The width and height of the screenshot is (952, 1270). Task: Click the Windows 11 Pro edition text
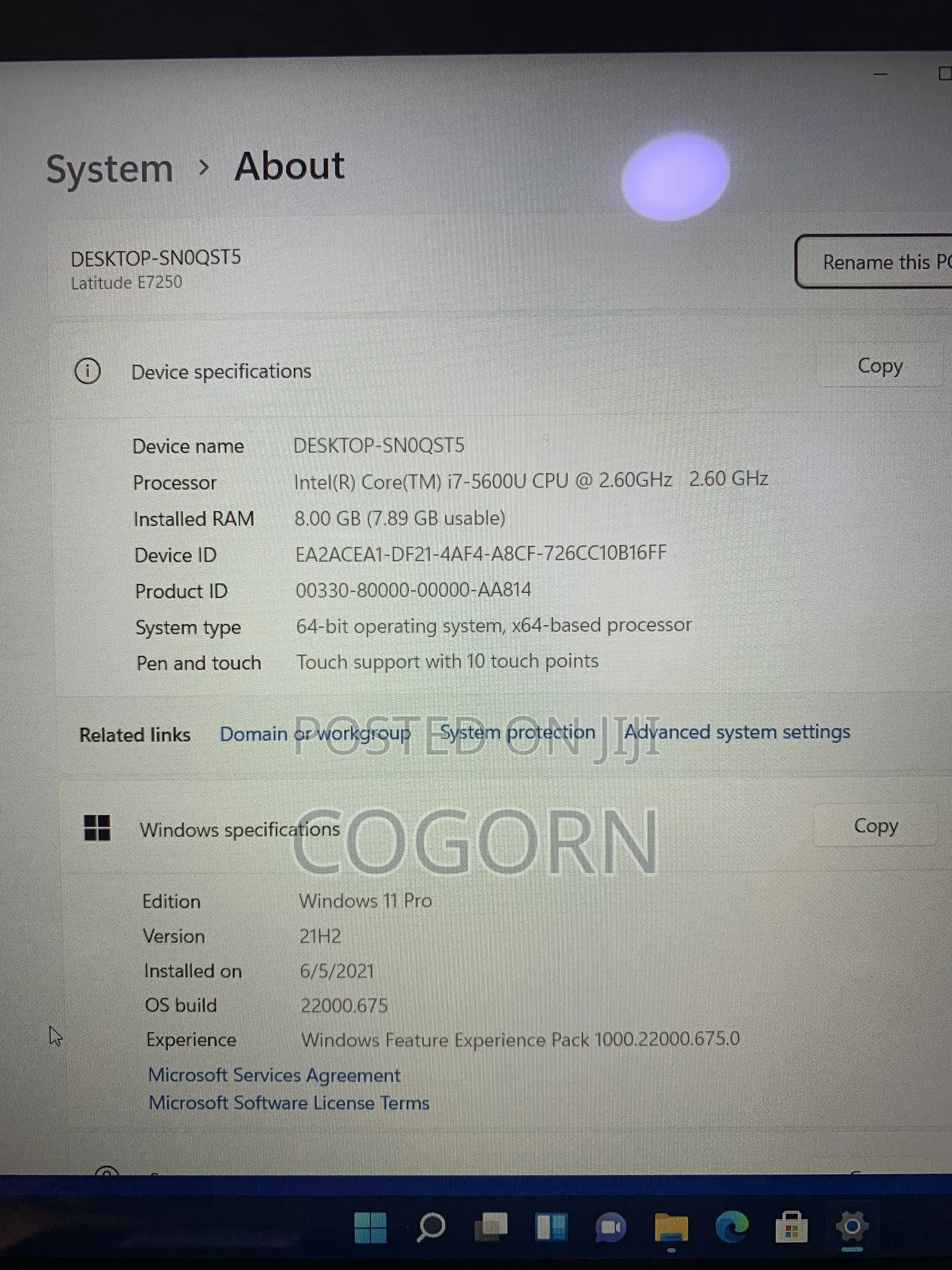(365, 900)
